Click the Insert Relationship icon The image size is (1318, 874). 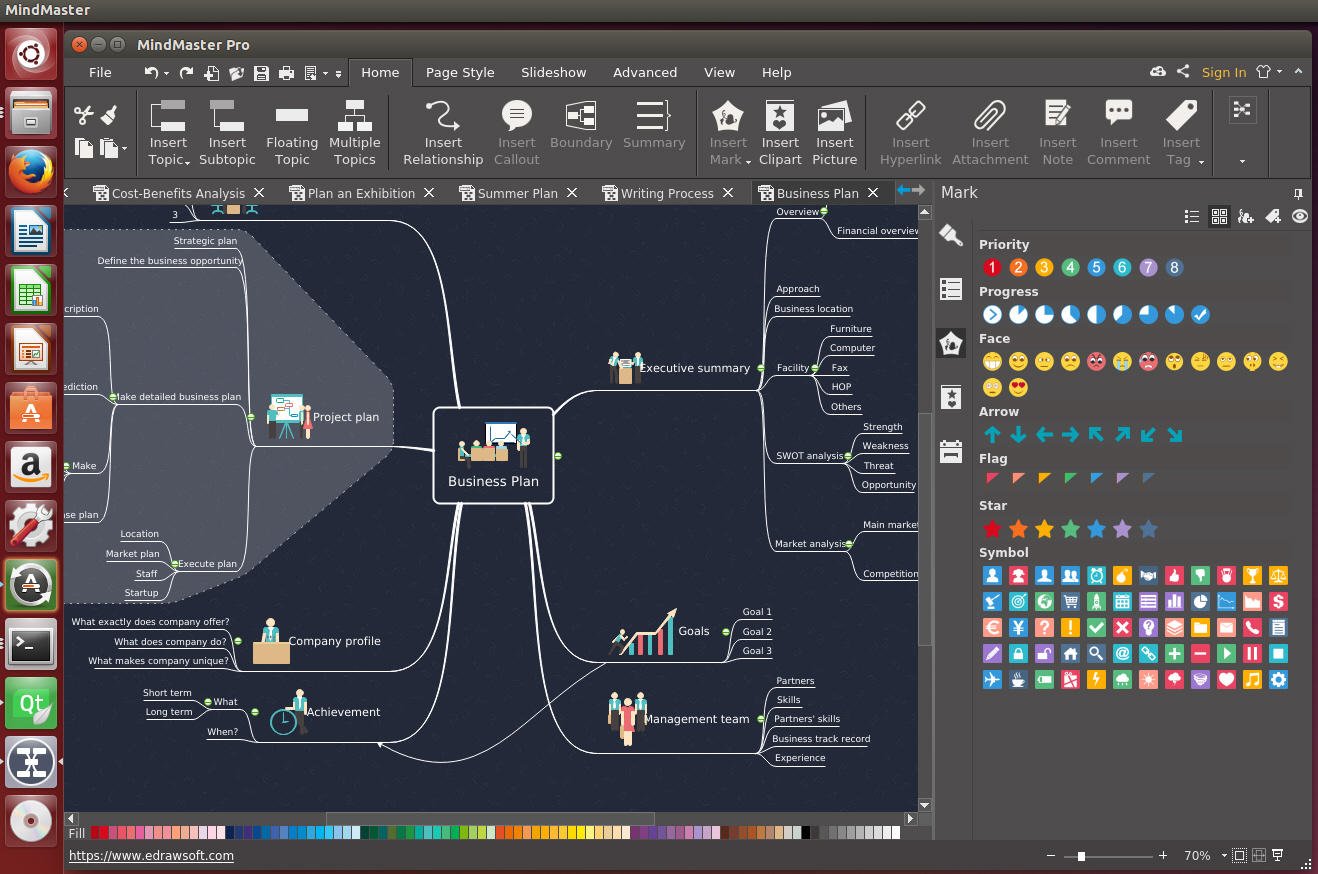point(442,116)
